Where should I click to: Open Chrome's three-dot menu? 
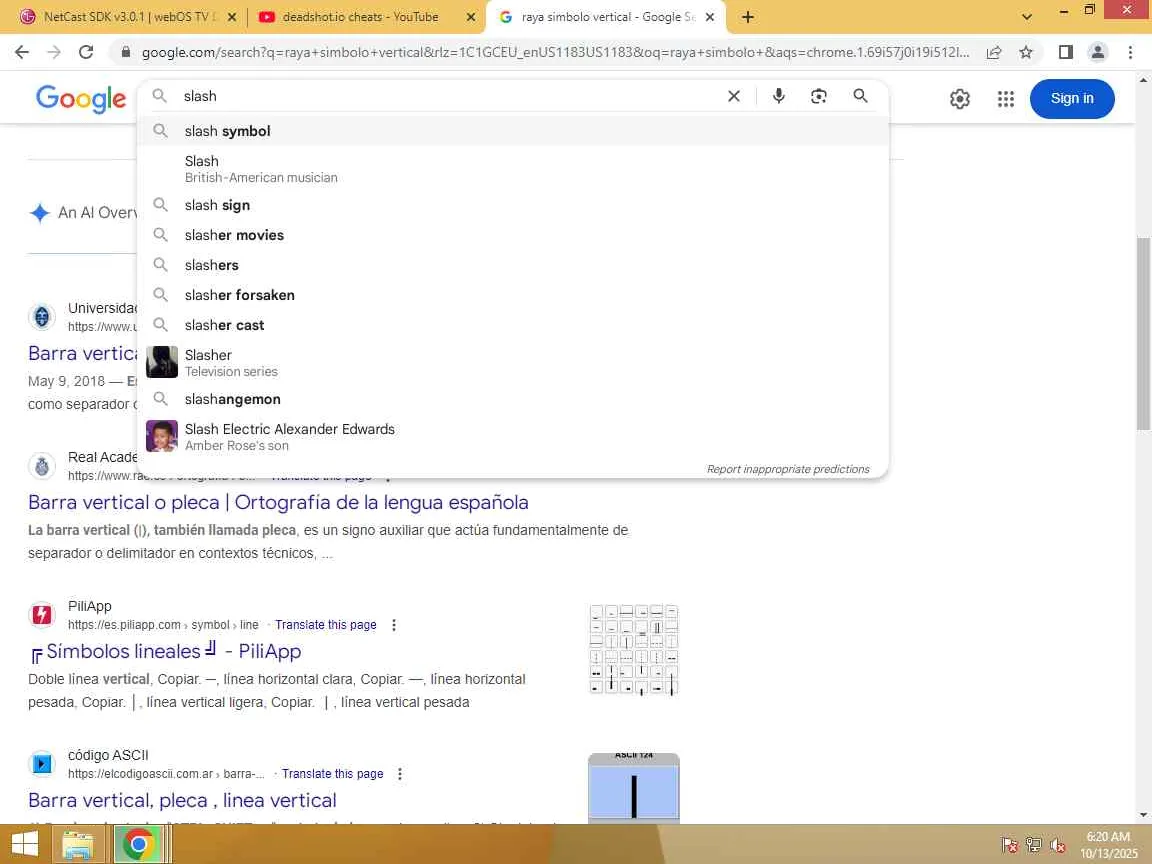(1130, 52)
